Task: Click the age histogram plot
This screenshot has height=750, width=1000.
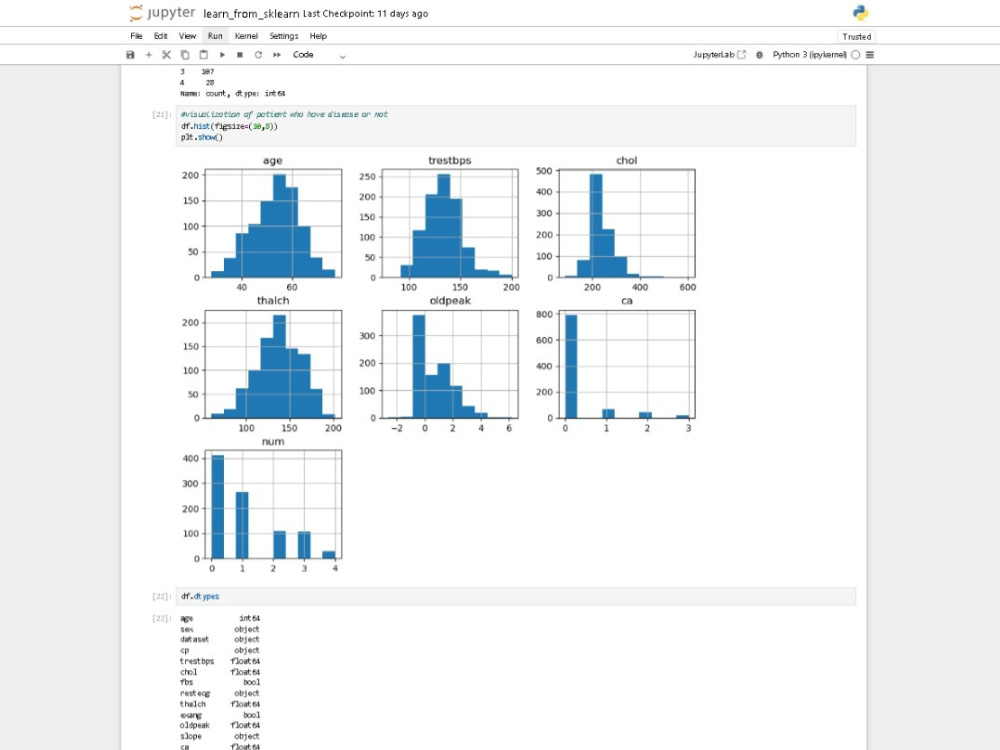Action: pyautogui.click(x=273, y=223)
